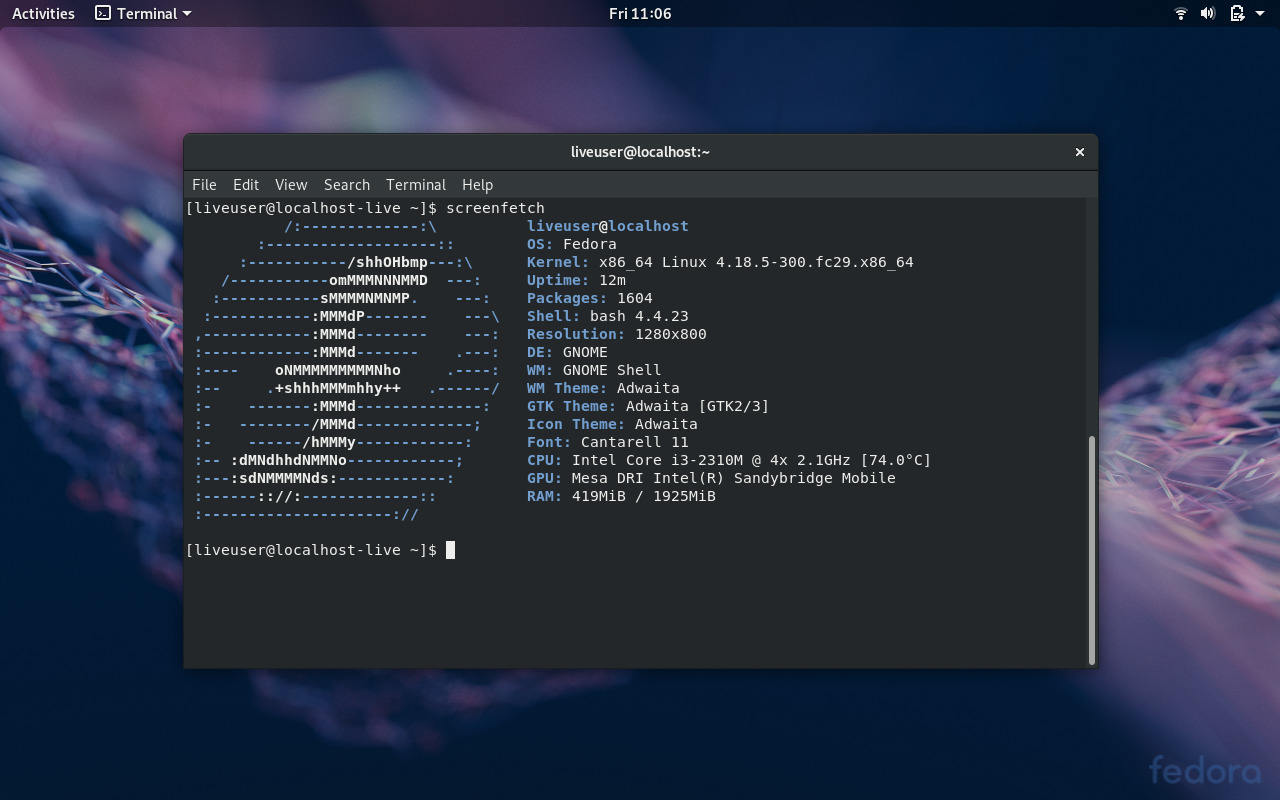This screenshot has width=1280, height=800.
Task: Open the Edit menu
Action: pos(245,184)
